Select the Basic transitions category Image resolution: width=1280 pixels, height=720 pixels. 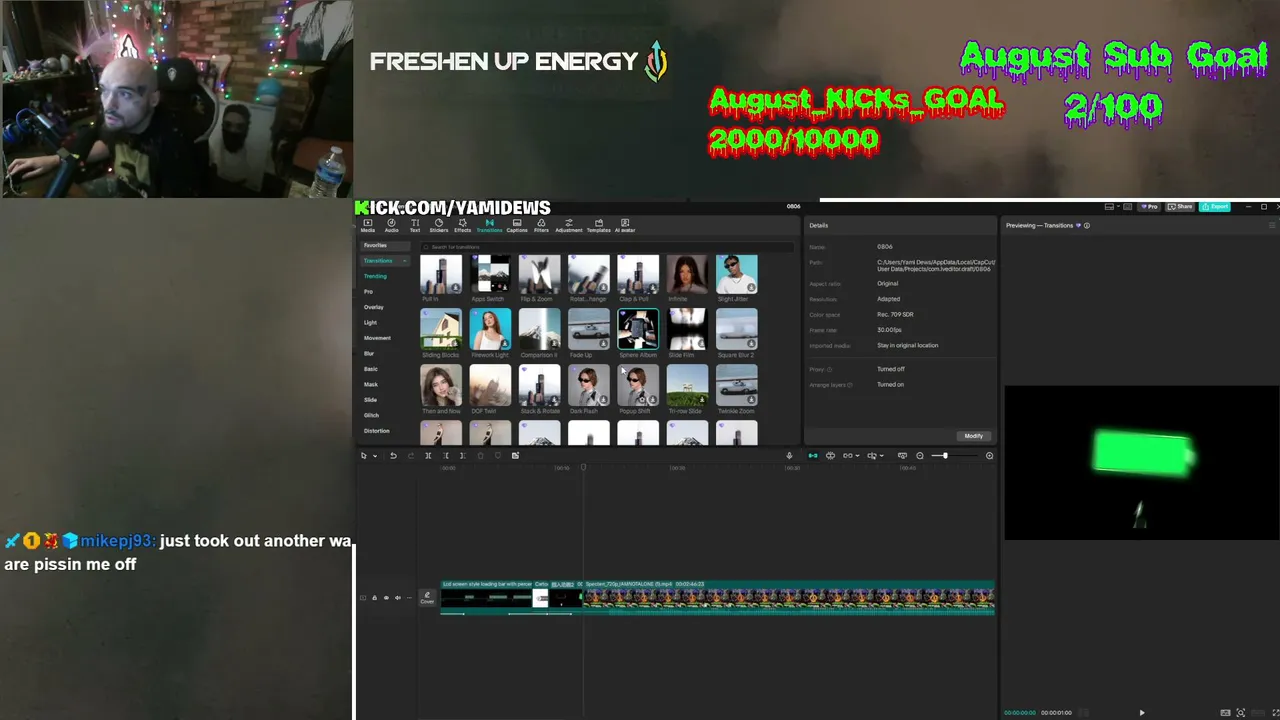point(370,369)
